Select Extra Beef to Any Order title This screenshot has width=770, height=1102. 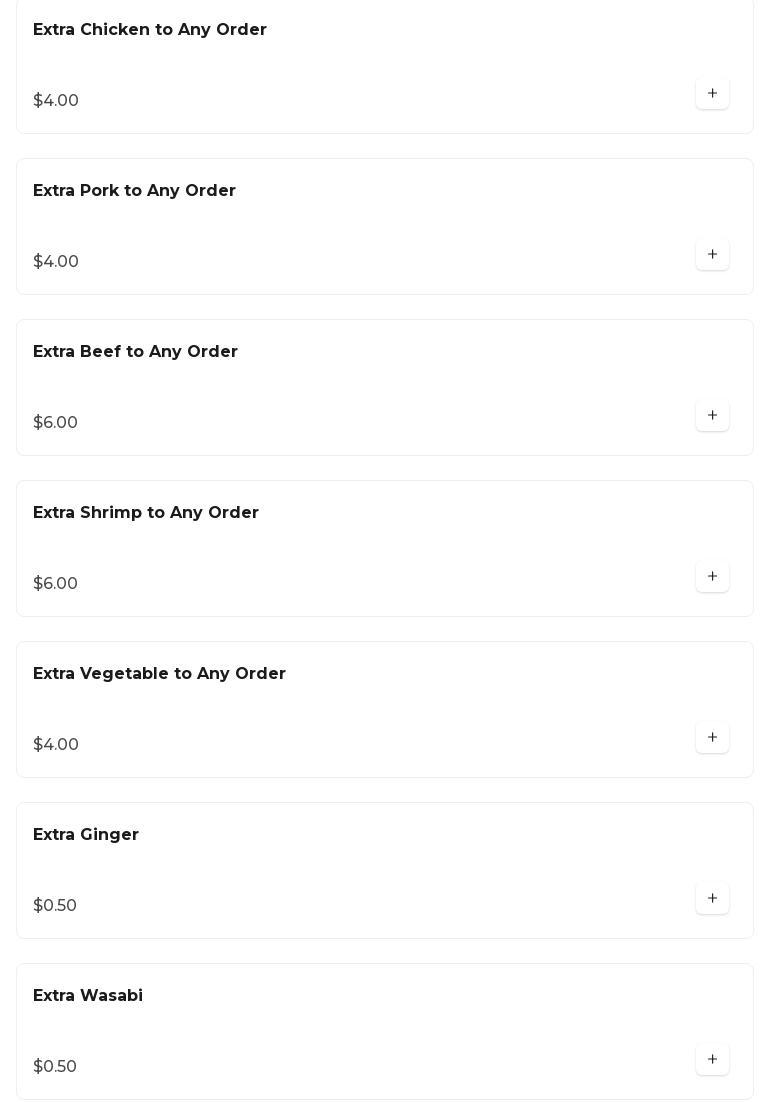(135, 352)
